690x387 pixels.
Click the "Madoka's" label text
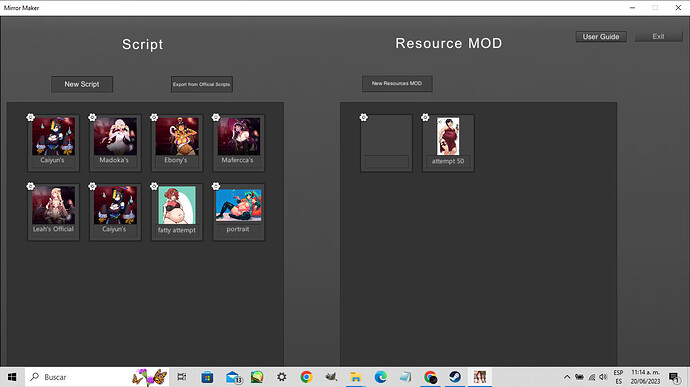tap(114, 160)
